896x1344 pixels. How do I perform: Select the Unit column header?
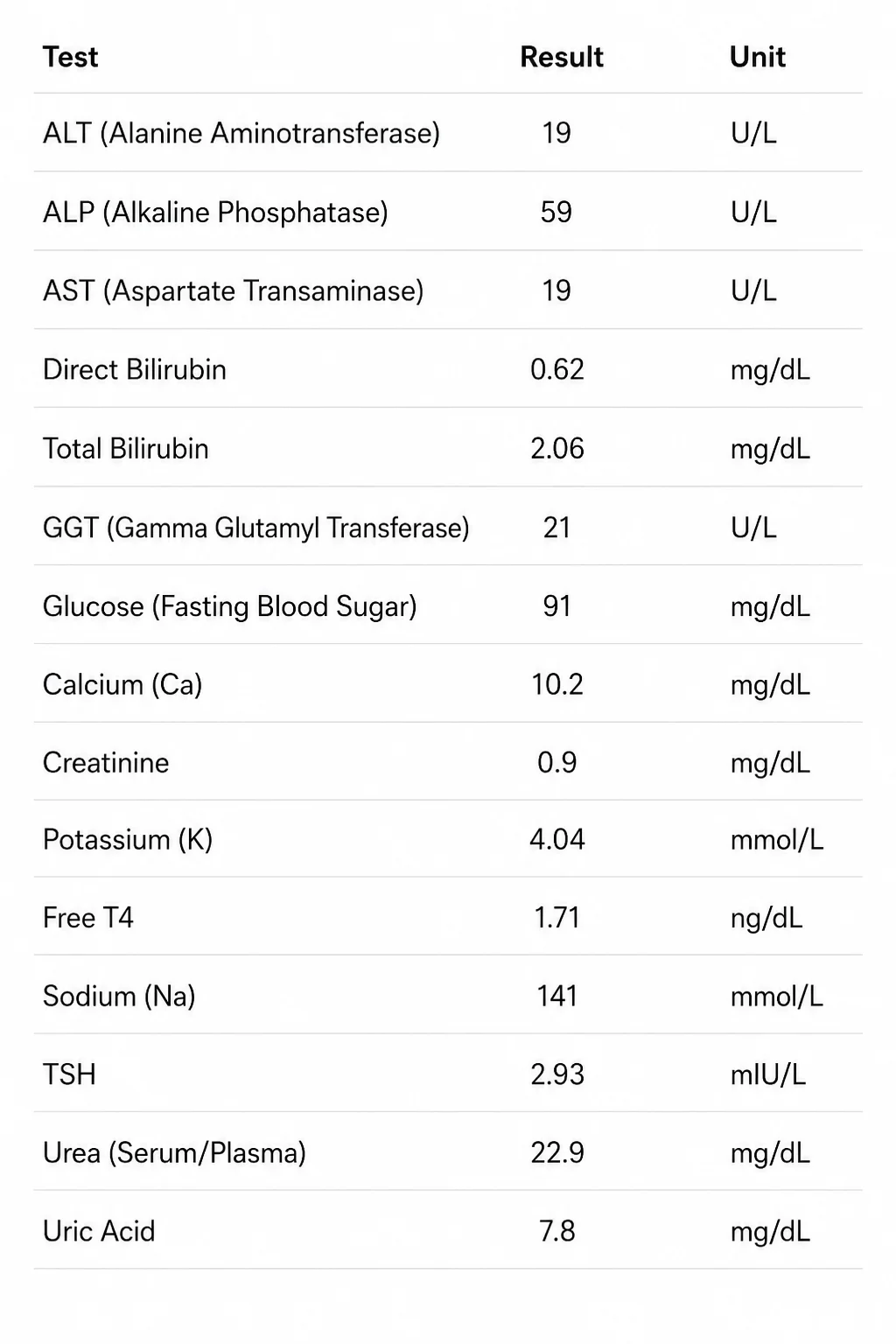[x=758, y=57]
